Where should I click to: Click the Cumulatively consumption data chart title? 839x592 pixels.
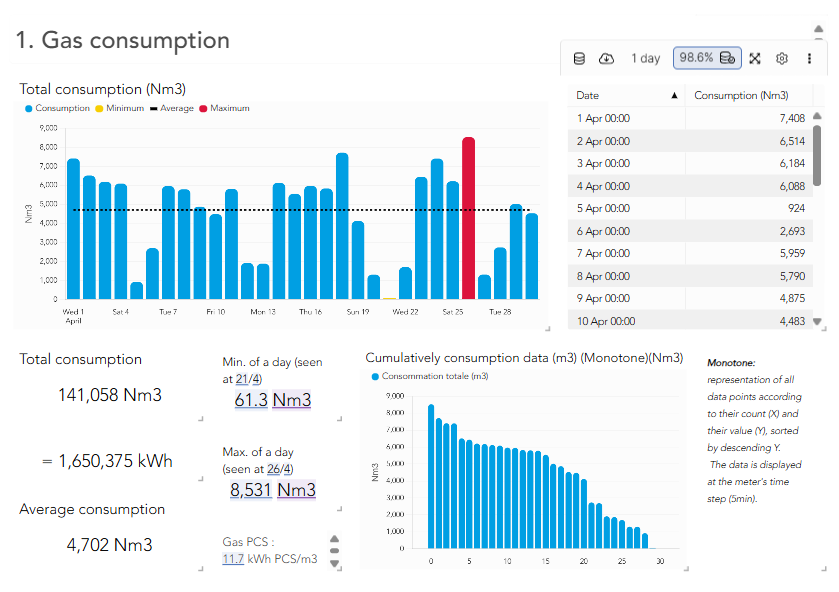(524, 358)
